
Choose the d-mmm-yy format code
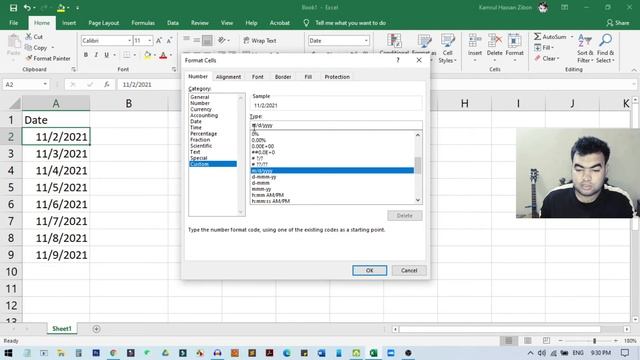coord(264,177)
